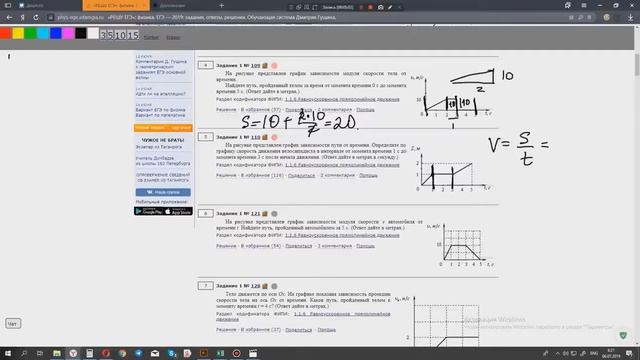Set pen thickness to 5

click(x=110, y=35)
